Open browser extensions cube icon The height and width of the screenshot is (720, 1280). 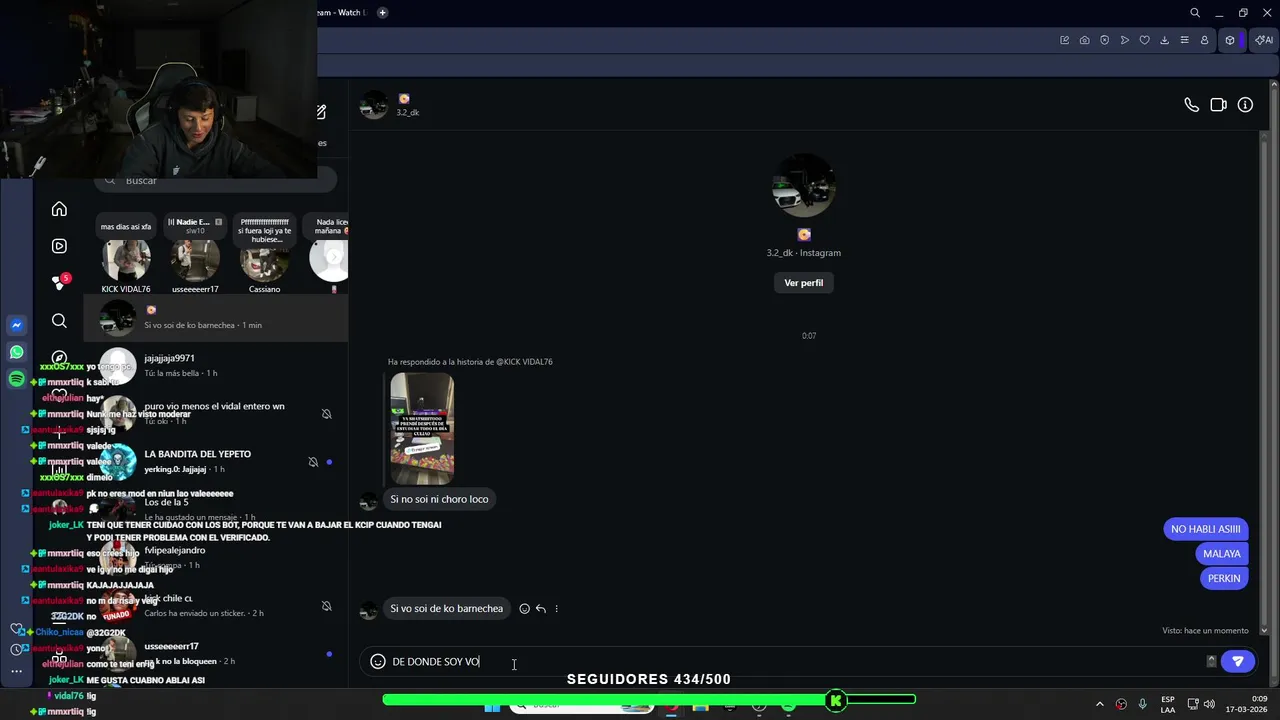click(x=1230, y=40)
